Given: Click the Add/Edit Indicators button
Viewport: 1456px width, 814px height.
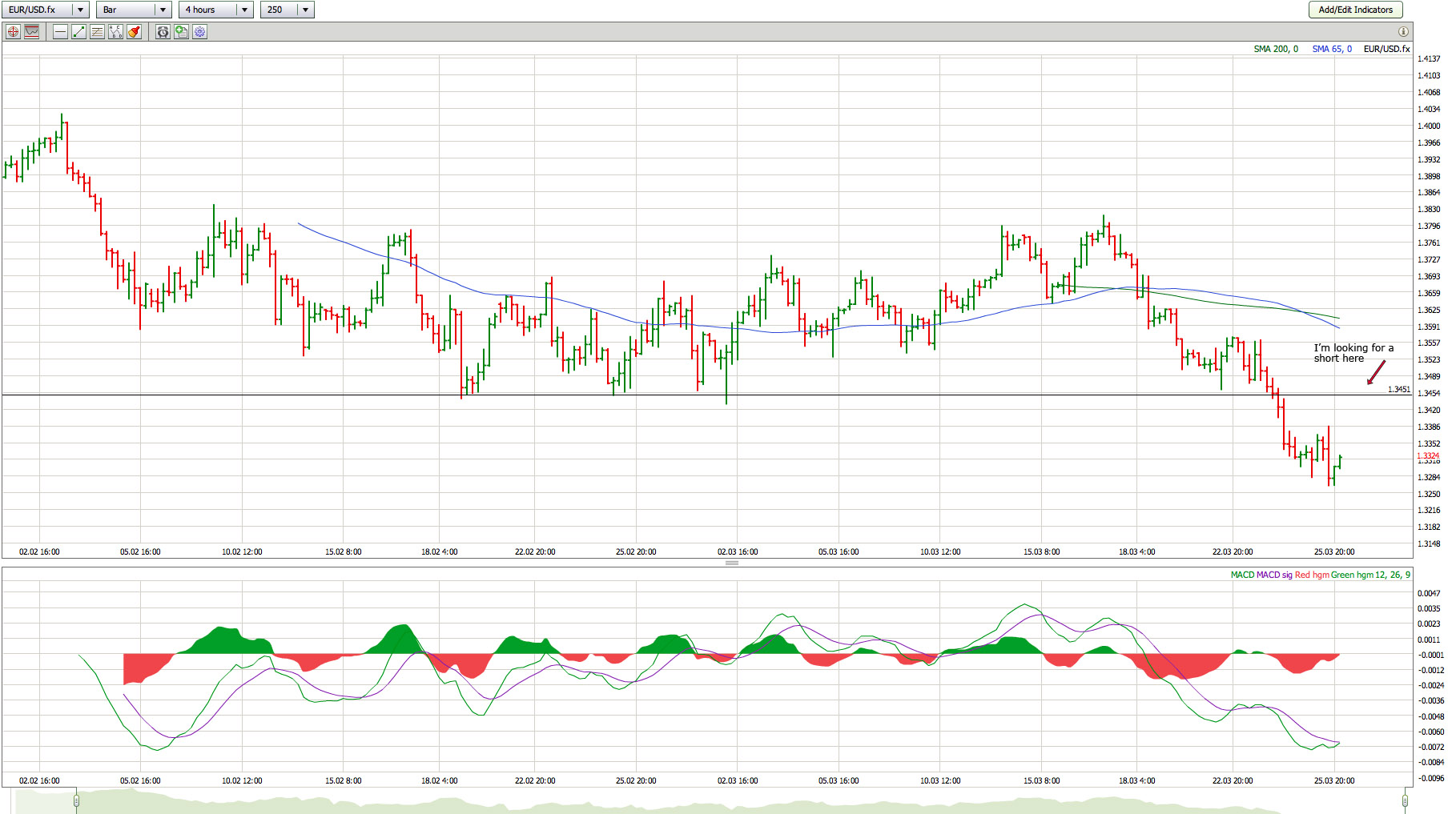Looking at the screenshot, I should tap(1355, 10).
